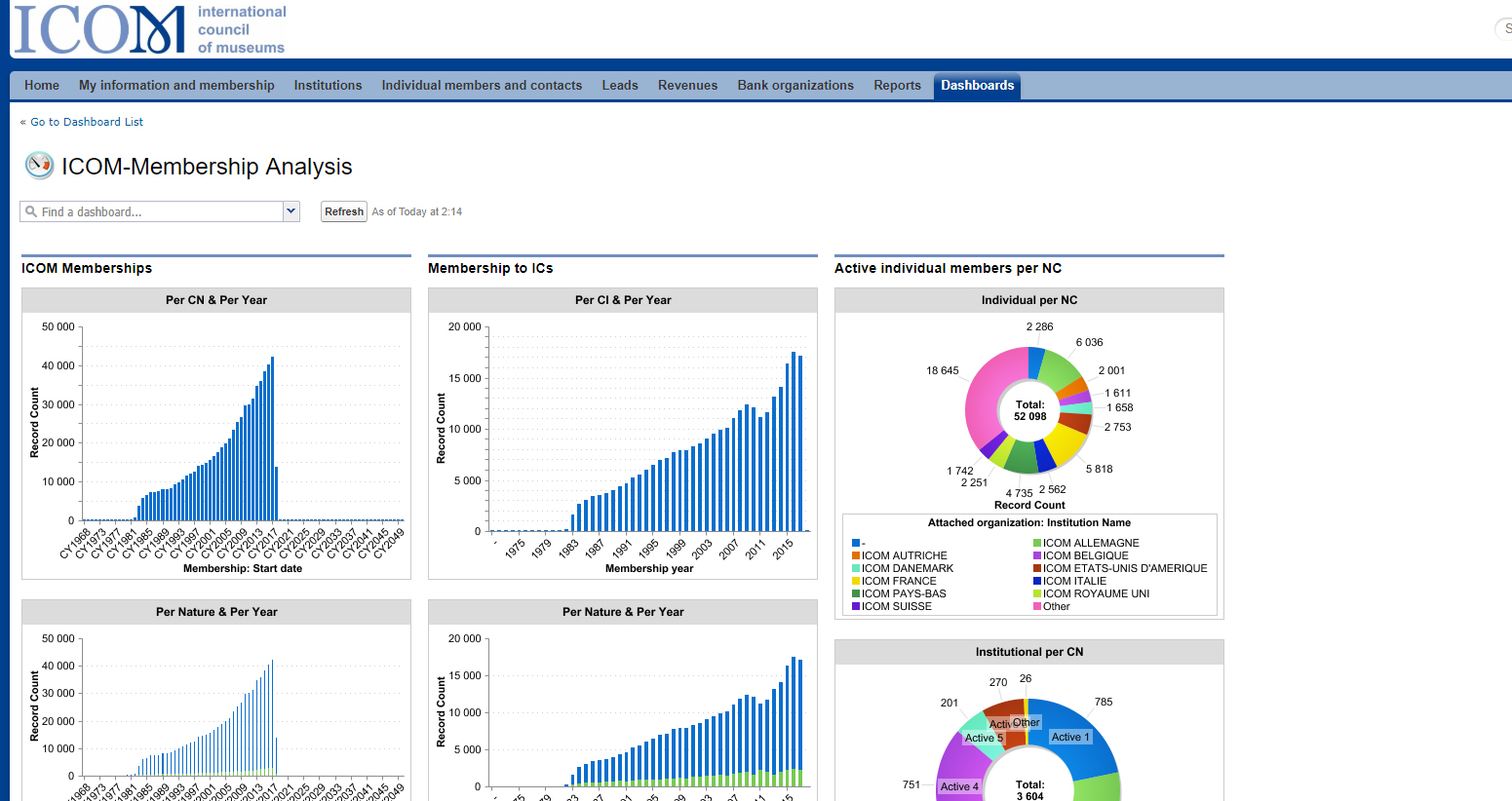Screen dimensions: 1512x801
Task: Click the Refresh button
Action: [x=344, y=211]
